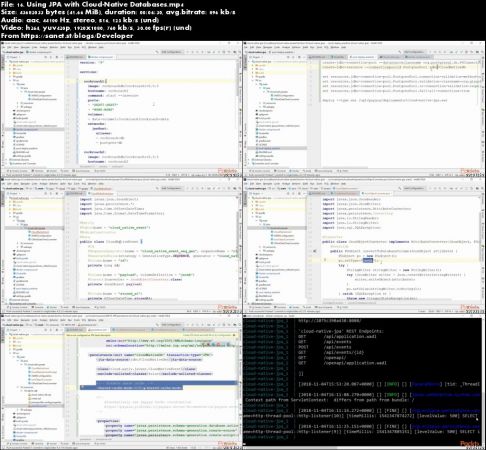Image resolution: width=486 pixels, height=450 pixels.
Task: Select the highlighted project tree row in top-right frame
Action: coord(277,148)
